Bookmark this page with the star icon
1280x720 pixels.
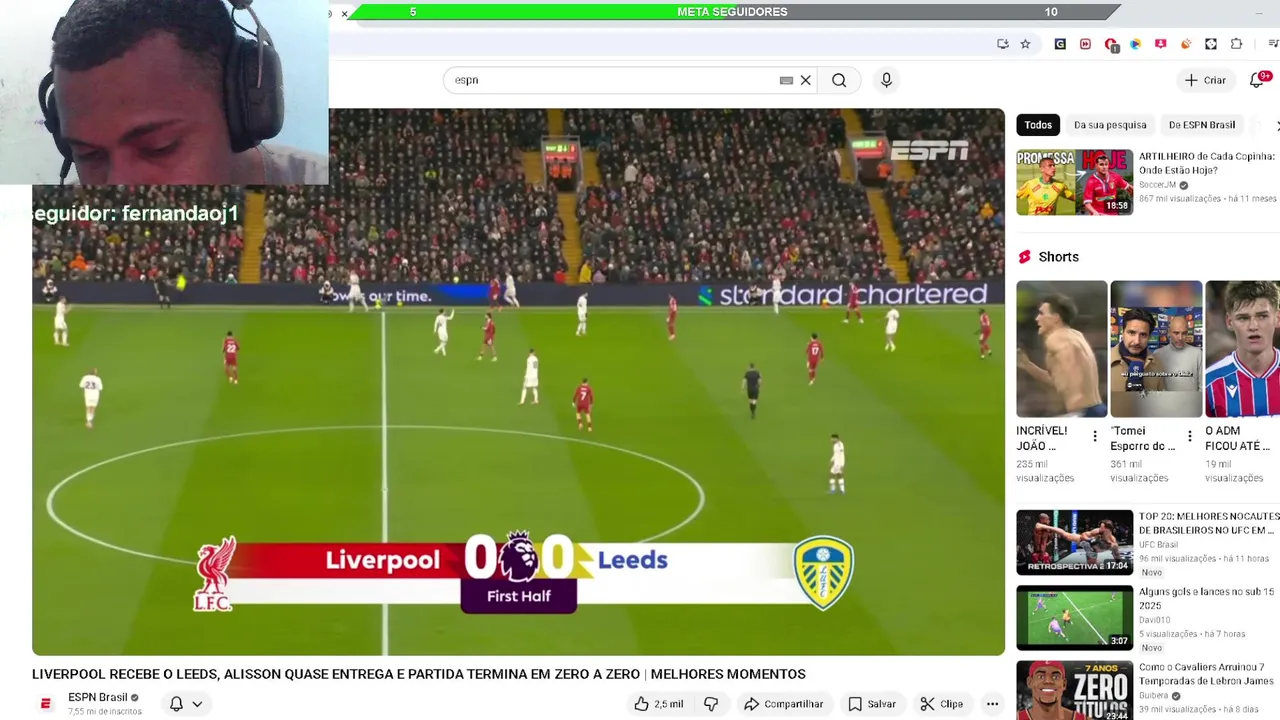point(1025,44)
